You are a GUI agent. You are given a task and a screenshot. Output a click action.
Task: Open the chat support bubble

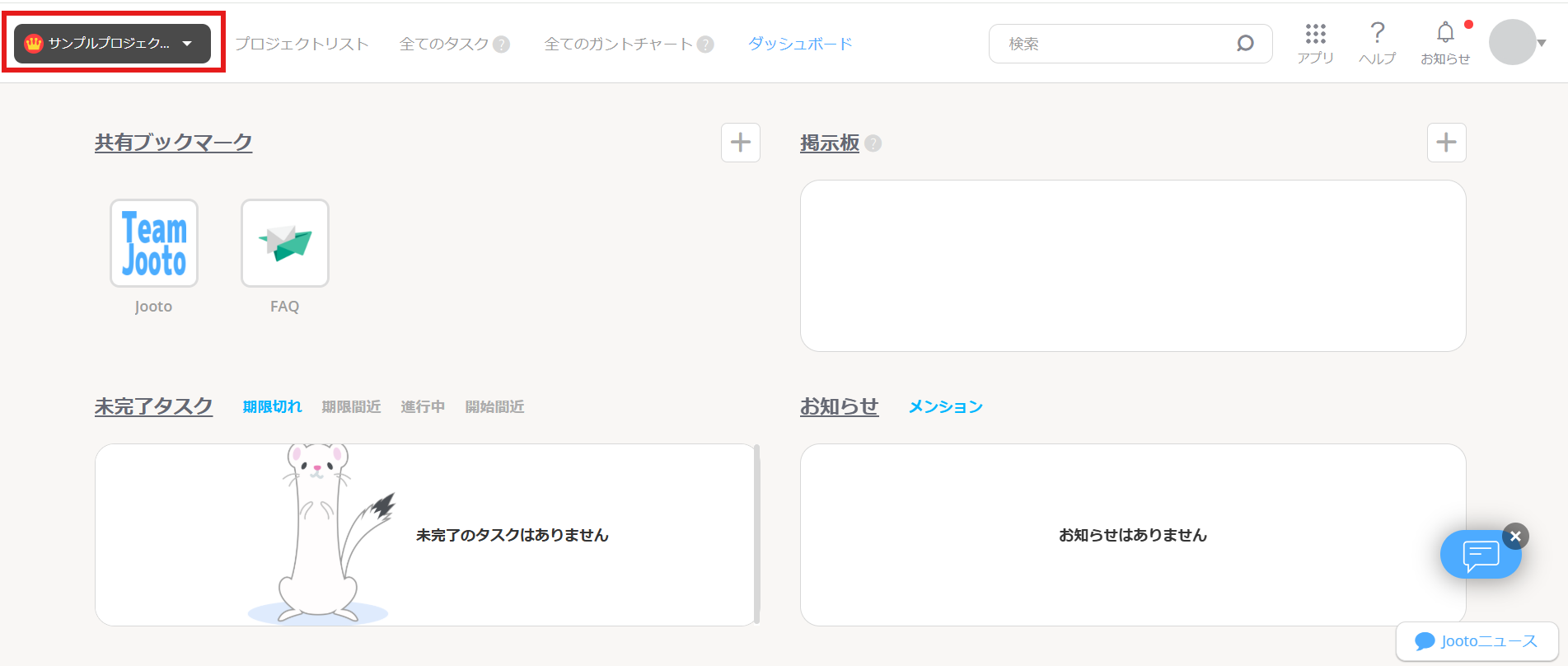point(1481,555)
